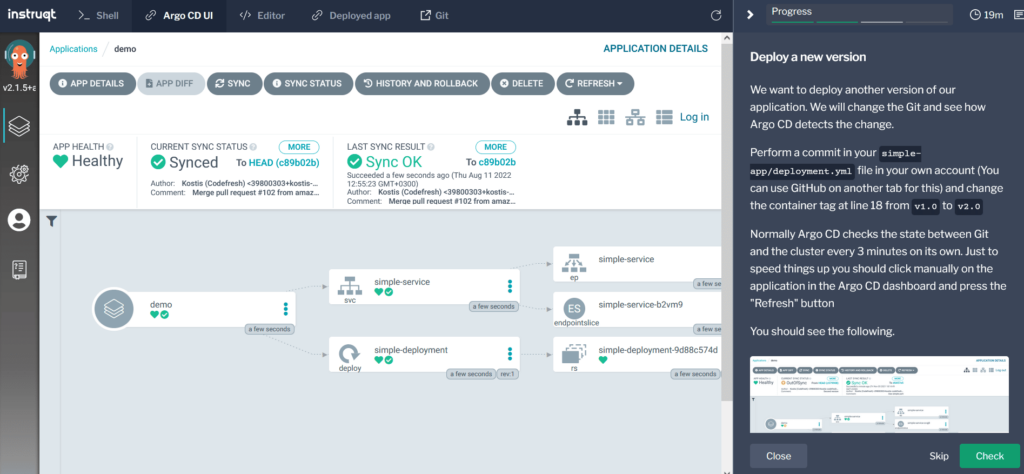Viewport: 1024px width, 474px height.
Task: Open the Deployed app tab
Action: click(351, 16)
